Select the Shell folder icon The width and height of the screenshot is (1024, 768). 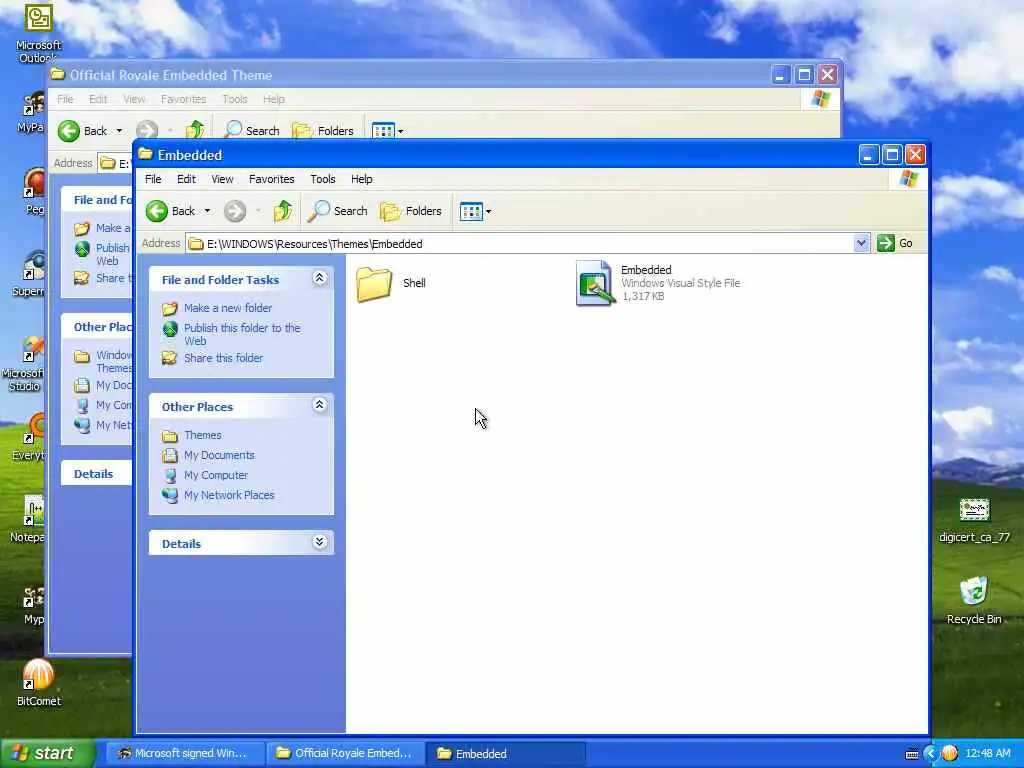tap(374, 284)
